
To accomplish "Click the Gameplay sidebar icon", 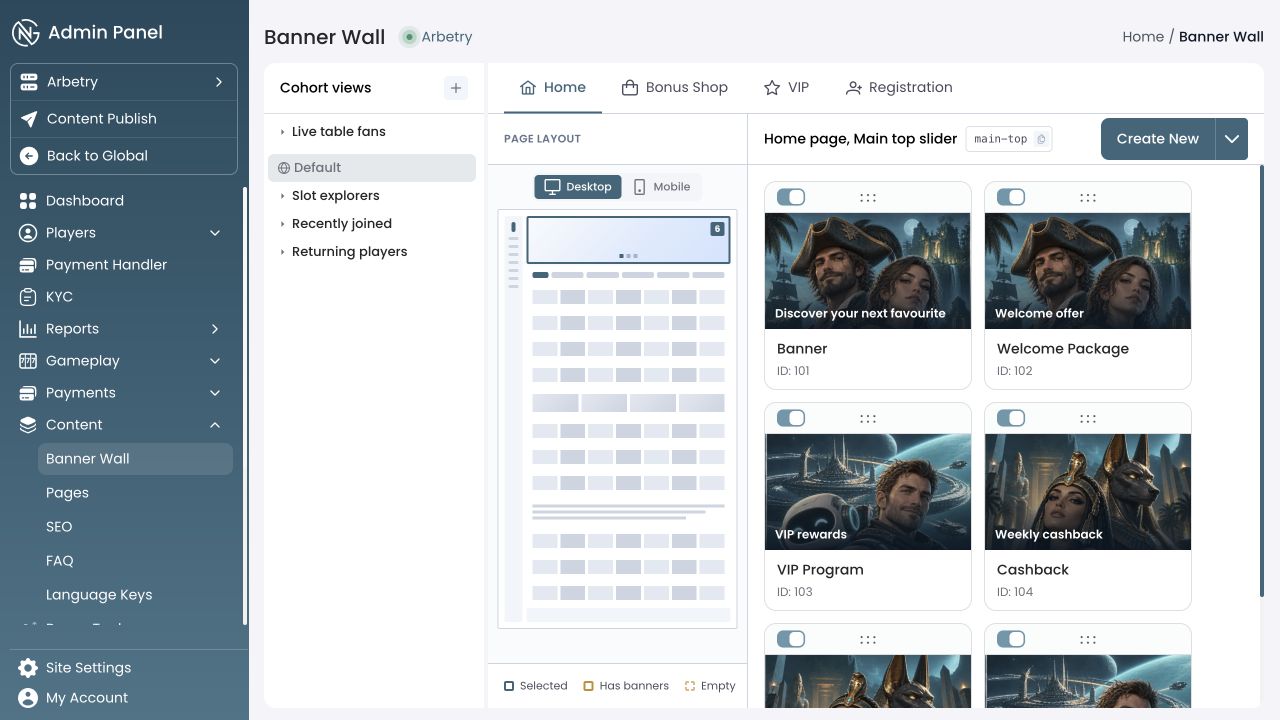I will (28, 361).
